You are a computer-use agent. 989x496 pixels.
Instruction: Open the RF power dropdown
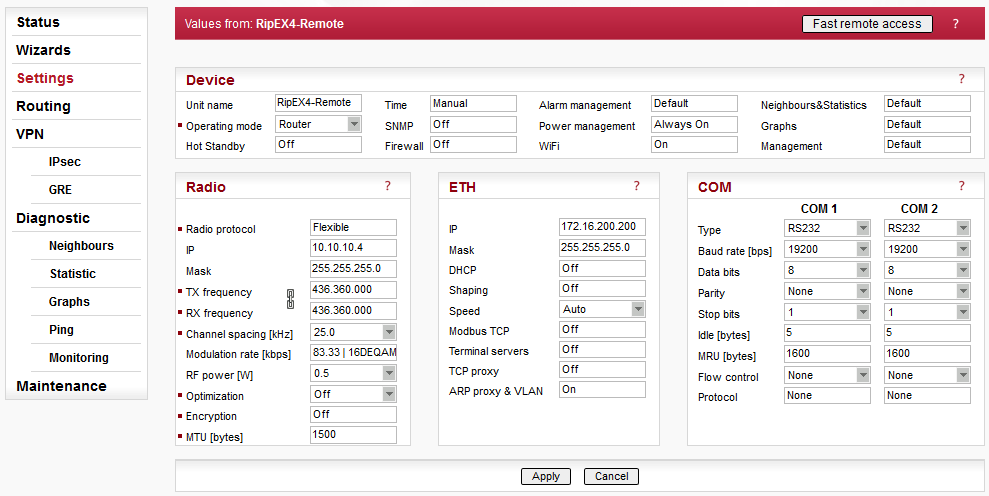pyautogui.click(x=353, y=374)
